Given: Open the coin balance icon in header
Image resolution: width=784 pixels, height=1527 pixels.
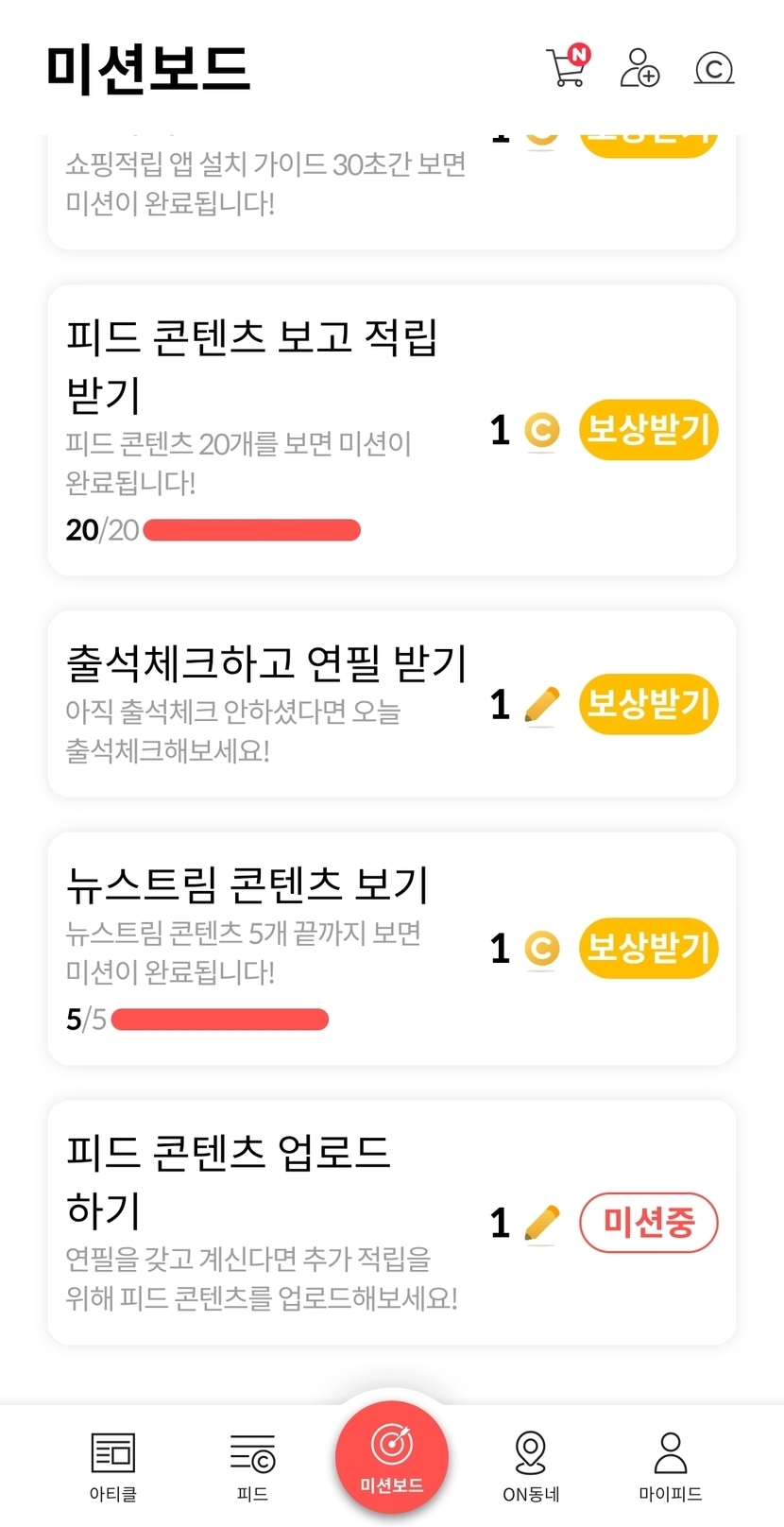Looking at the screenshot, I should [x=714, y=68].
